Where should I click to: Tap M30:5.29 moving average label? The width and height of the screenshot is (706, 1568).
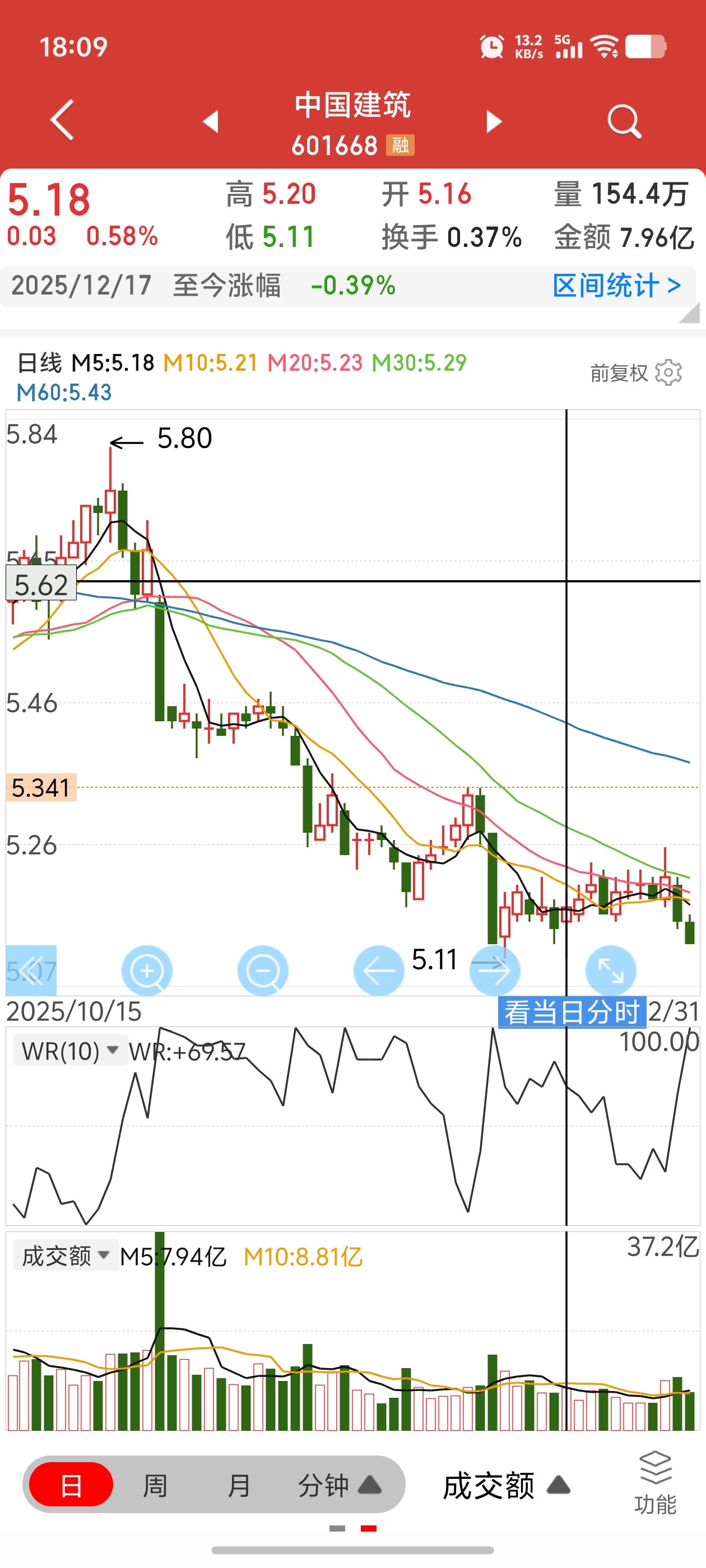419,363
